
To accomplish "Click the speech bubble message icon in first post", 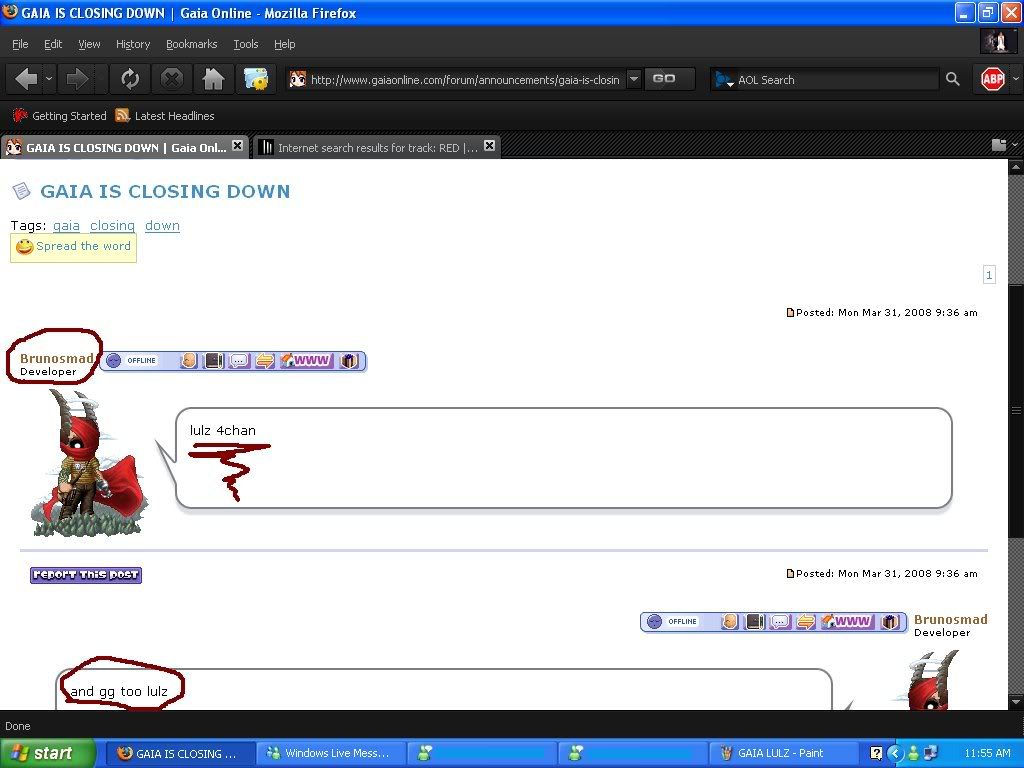I will point(239,361).
